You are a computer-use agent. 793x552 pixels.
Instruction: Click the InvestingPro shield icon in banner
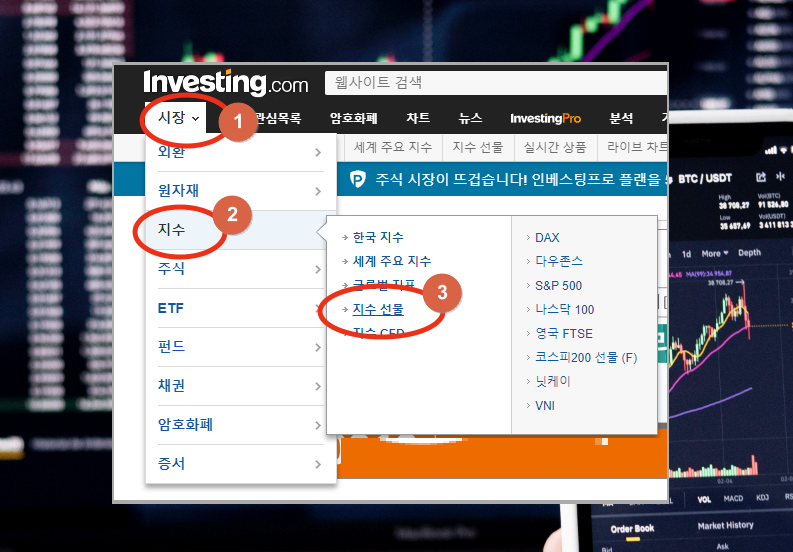(x=358, y=179)
